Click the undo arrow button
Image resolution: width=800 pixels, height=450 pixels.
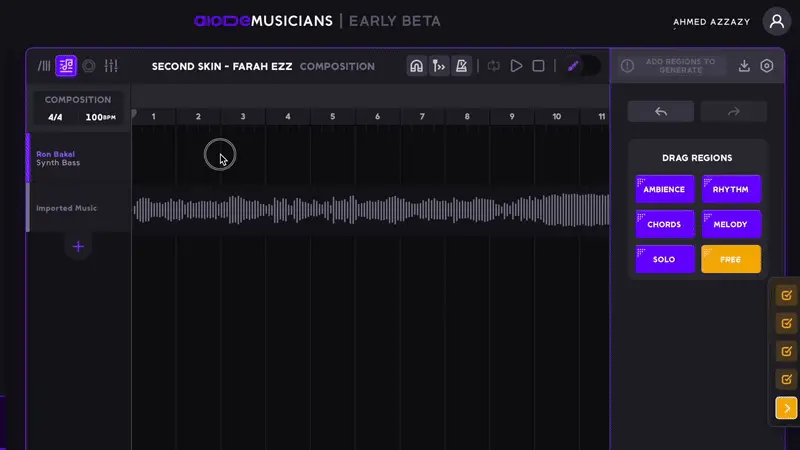click(x=661, y=111)
